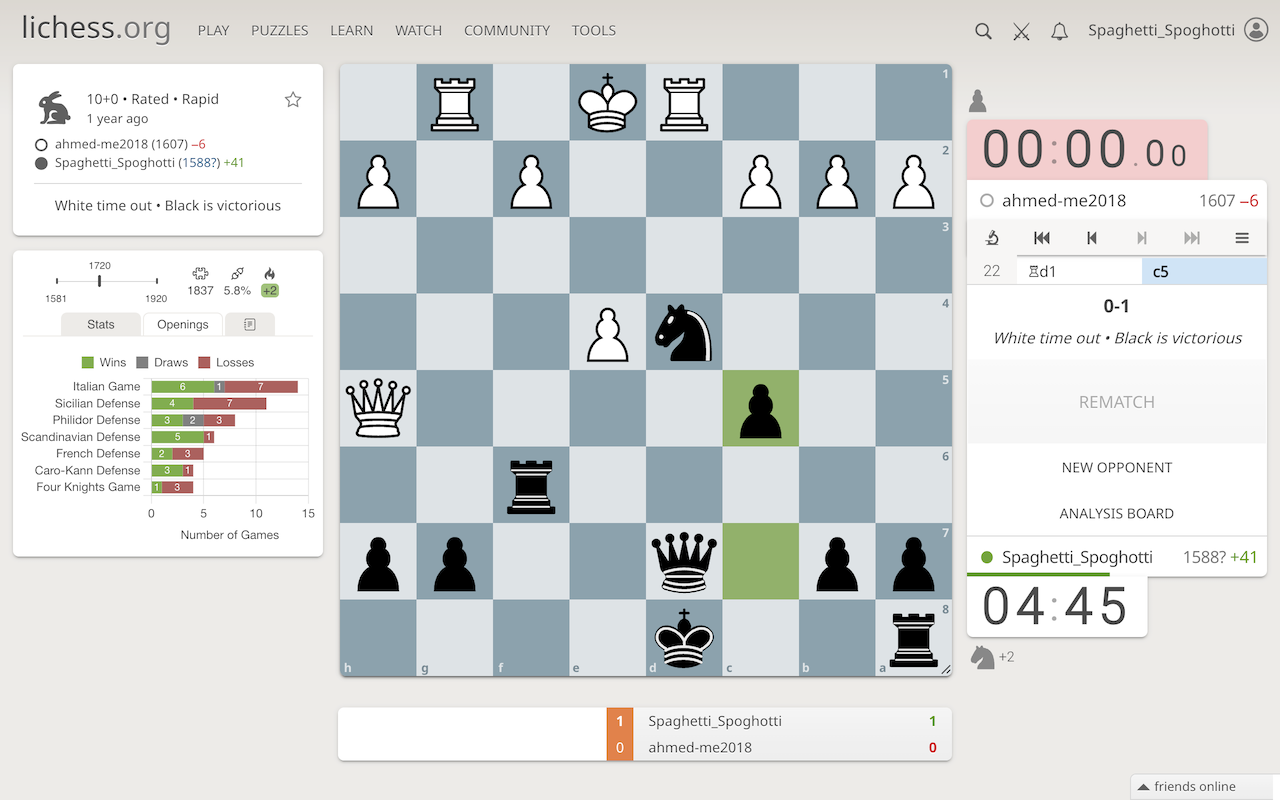Click the captured knight icon beside +2

pyautogui.click(x=983, y=657)
